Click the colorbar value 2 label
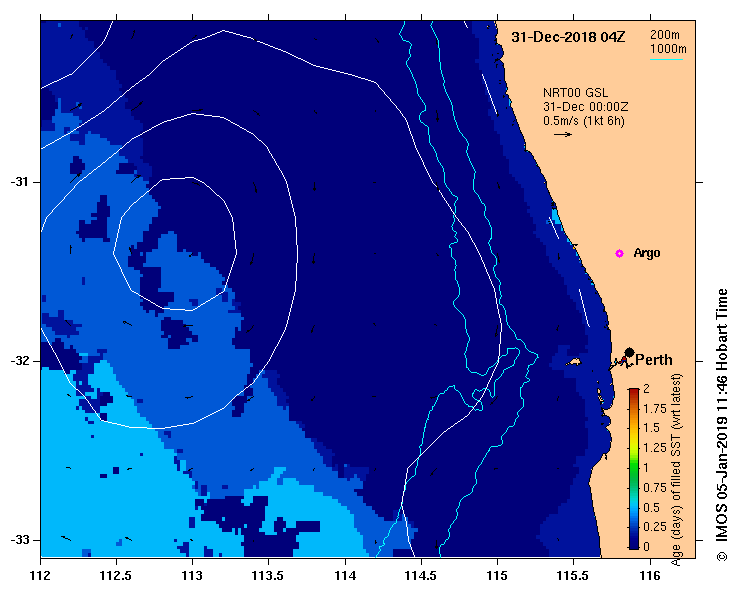The height and width of the screenshot is (592, 739). coord(646,388)
